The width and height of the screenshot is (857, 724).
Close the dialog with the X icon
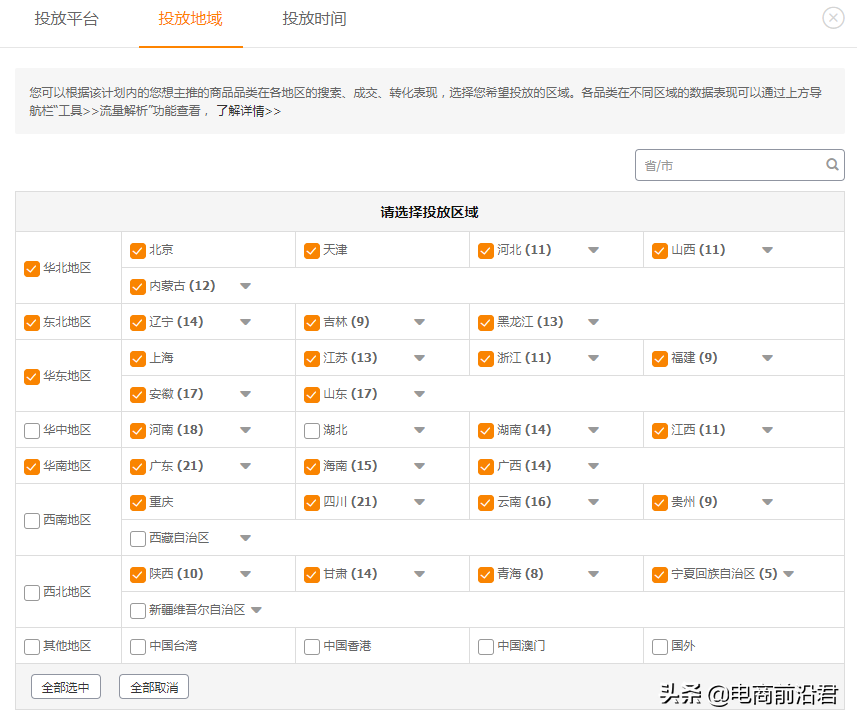pyautogui.click(x=833, y=18)
